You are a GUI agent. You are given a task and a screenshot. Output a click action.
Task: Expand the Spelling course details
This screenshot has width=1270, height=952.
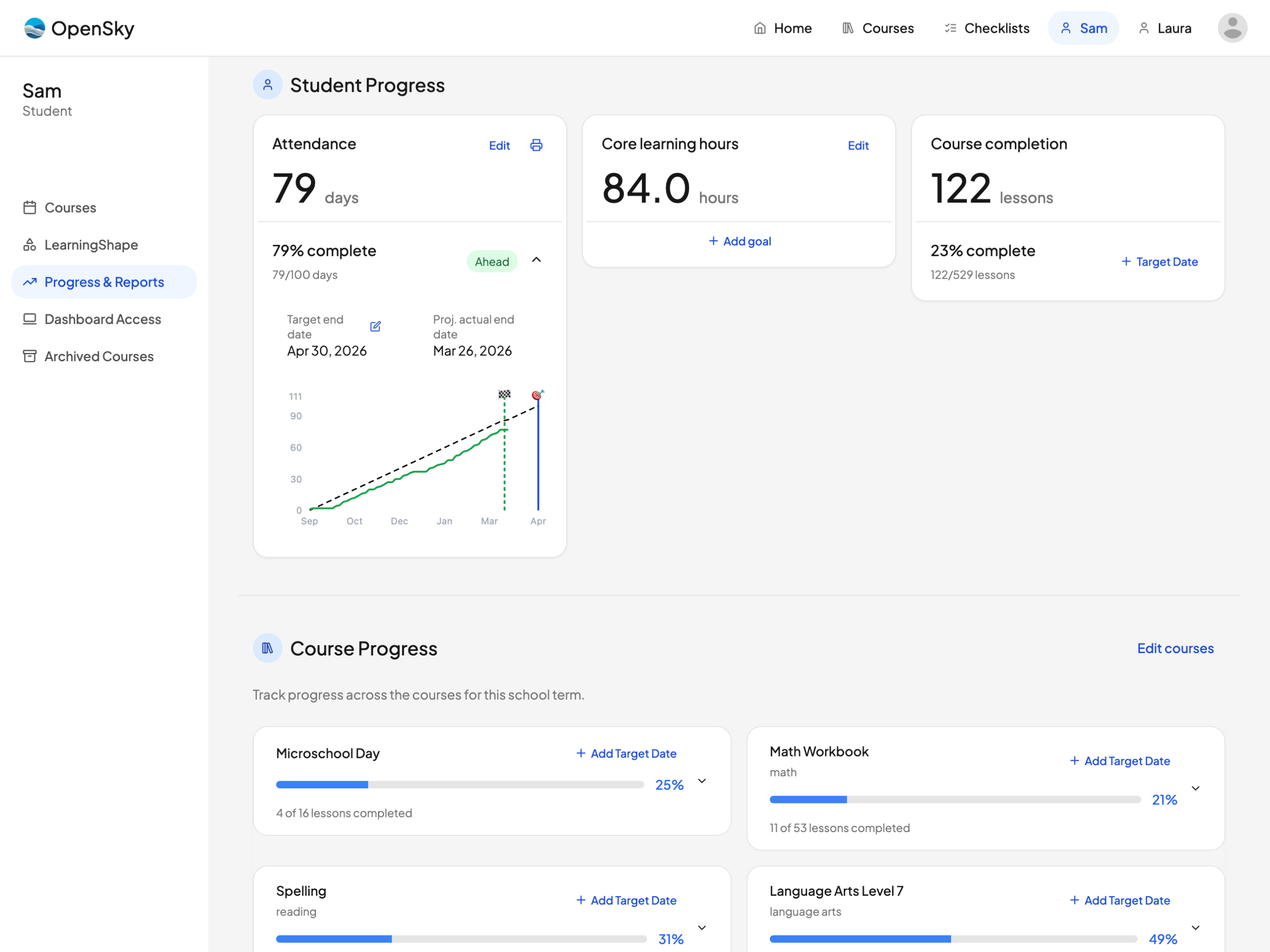pos(701,928)
